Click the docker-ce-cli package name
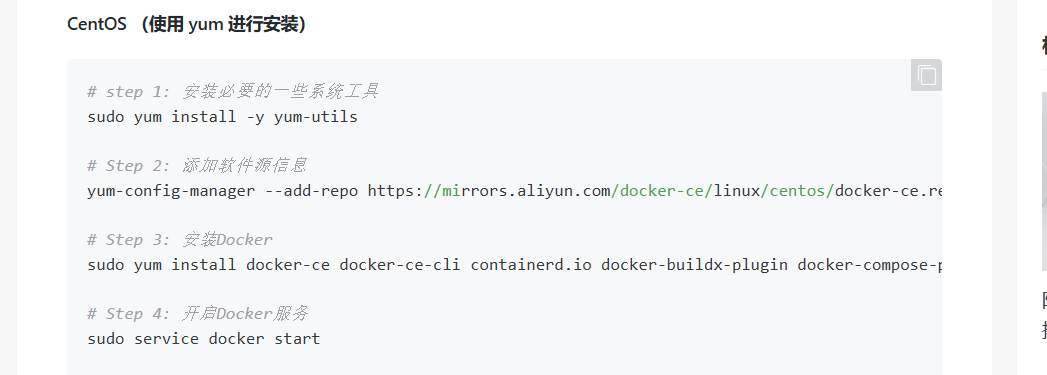1047x375 pixels. tap(399, 265)
